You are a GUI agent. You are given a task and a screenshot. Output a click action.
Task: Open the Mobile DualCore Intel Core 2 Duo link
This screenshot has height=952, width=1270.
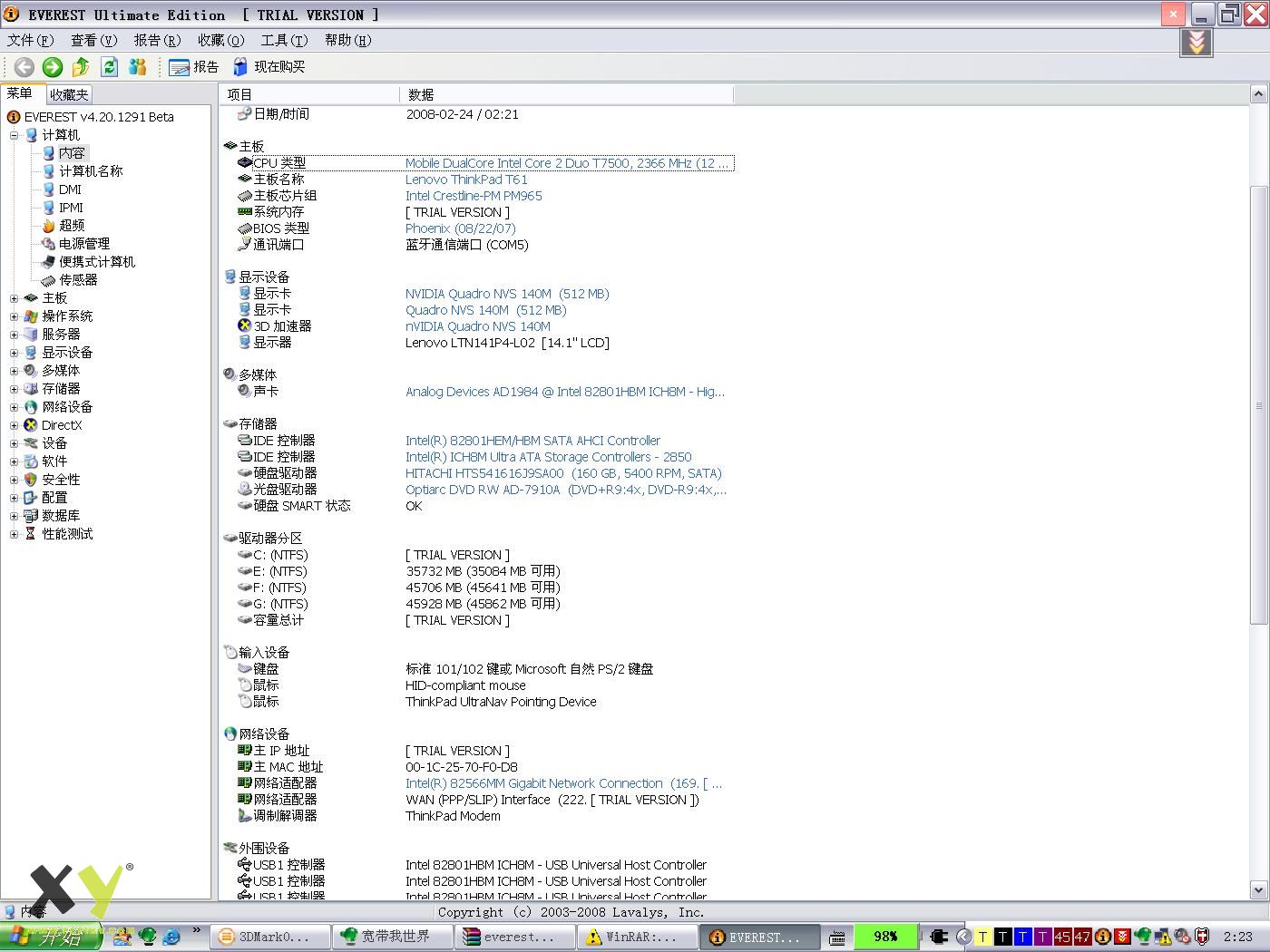point(566,163)
